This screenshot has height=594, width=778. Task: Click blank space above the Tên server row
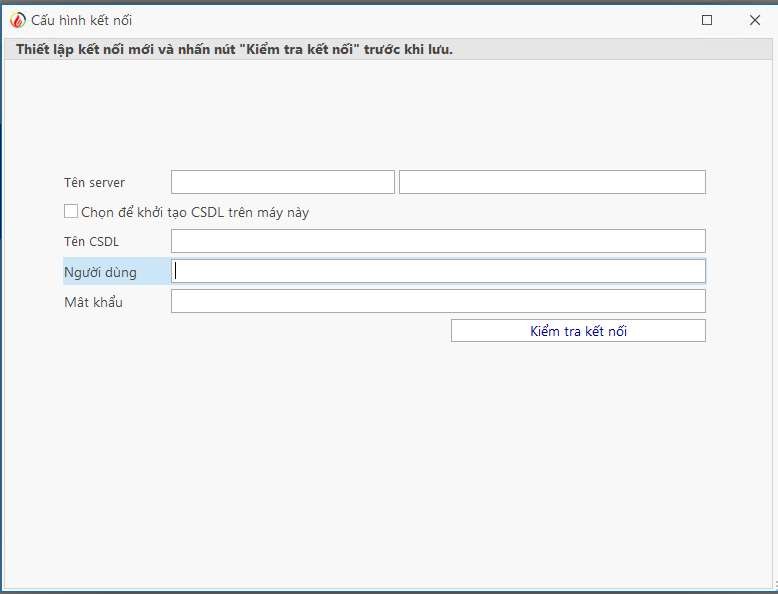pyautogui.click(x=388, y=120)
